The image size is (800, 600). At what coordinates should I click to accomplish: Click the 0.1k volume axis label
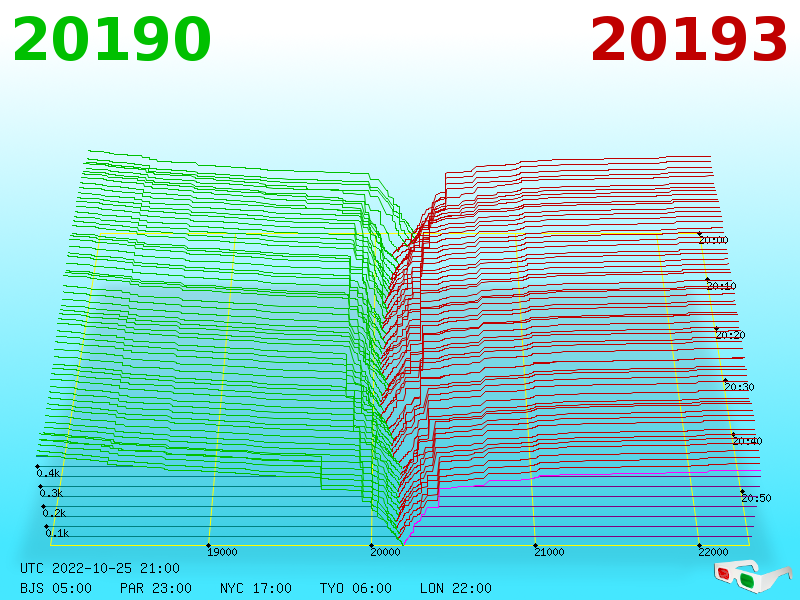[57, 533]
